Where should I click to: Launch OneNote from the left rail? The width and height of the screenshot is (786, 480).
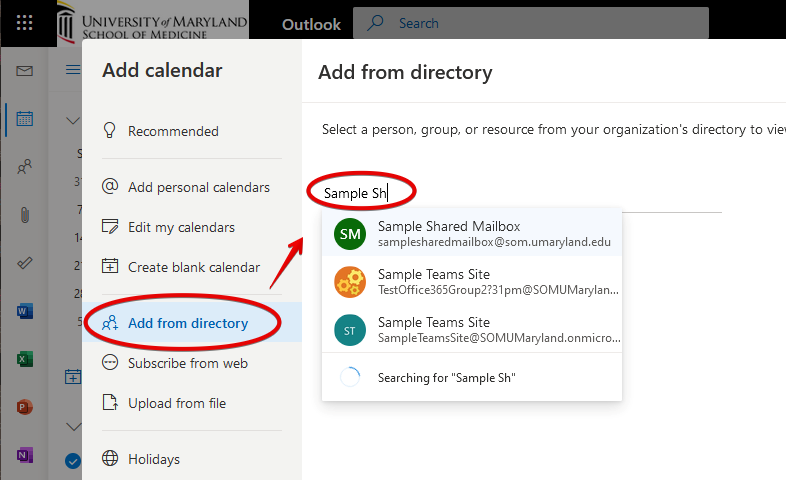point(25,455)
